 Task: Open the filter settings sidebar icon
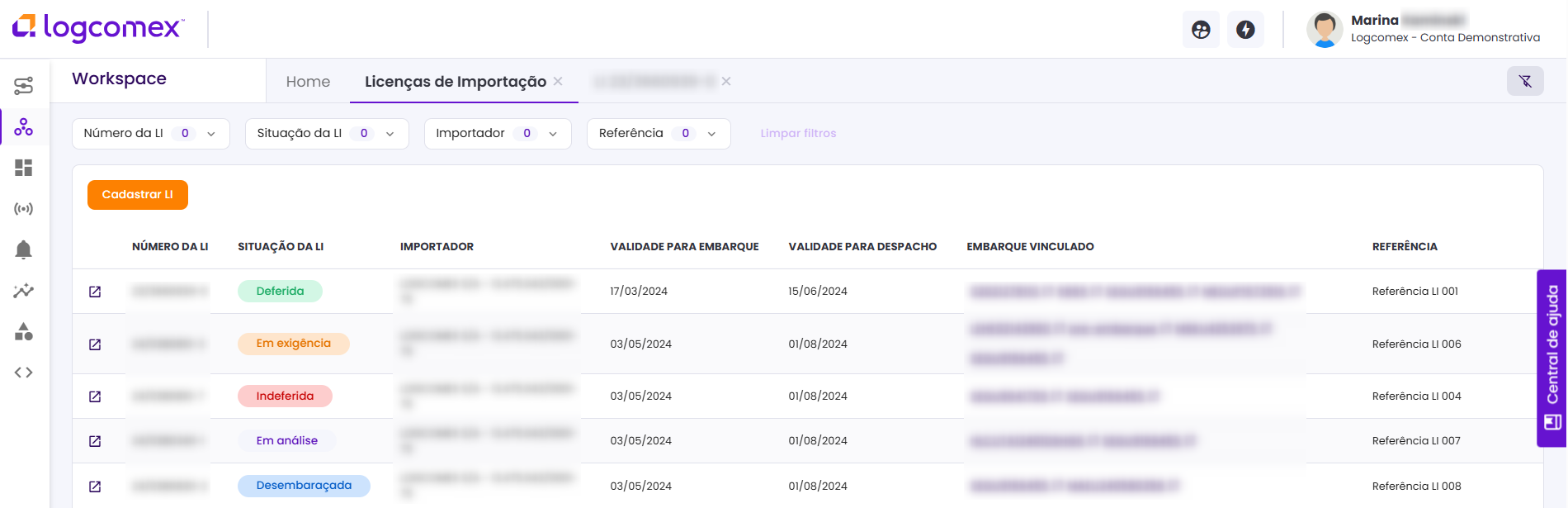click(24, 86)
